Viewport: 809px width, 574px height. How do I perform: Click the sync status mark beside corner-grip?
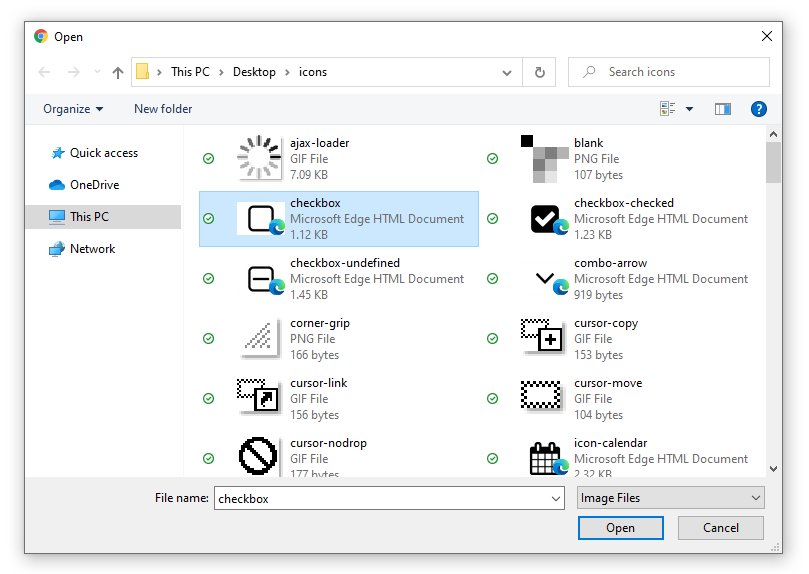click(208, 338)
